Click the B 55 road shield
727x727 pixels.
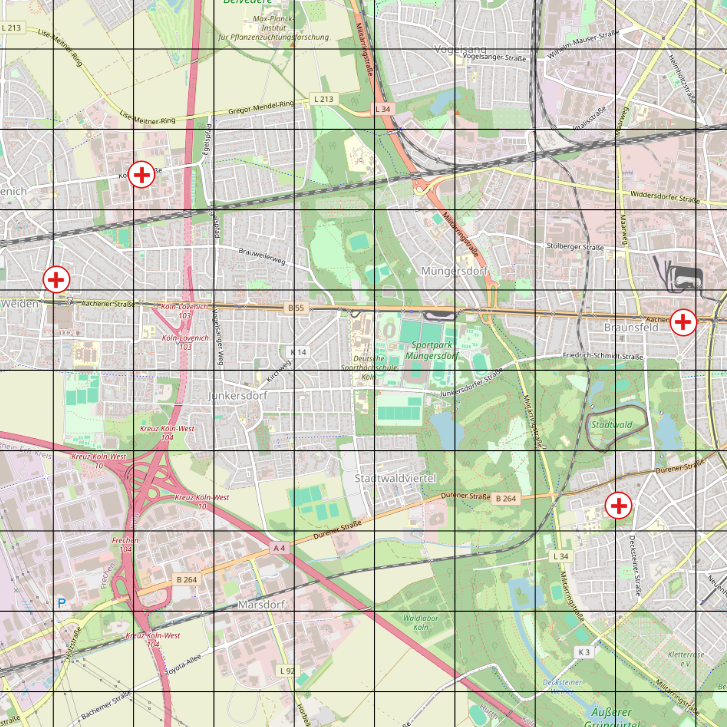(296, 308)
